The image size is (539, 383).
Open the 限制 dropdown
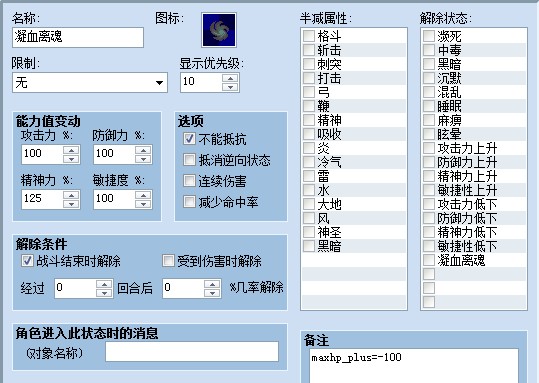(x=90, y=83)
